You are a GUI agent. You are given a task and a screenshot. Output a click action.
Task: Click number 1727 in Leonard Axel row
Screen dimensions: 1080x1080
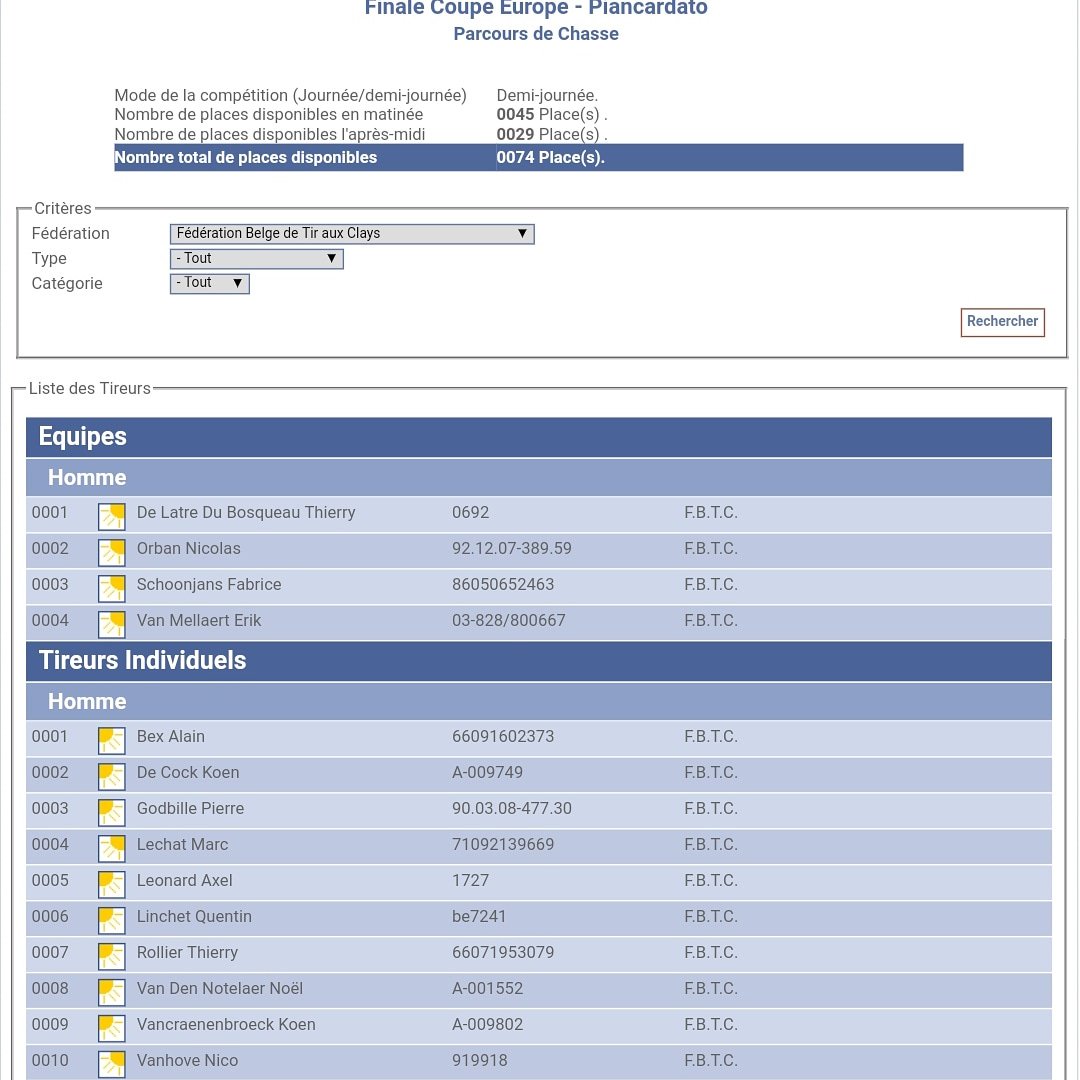[x=470, y=880]
